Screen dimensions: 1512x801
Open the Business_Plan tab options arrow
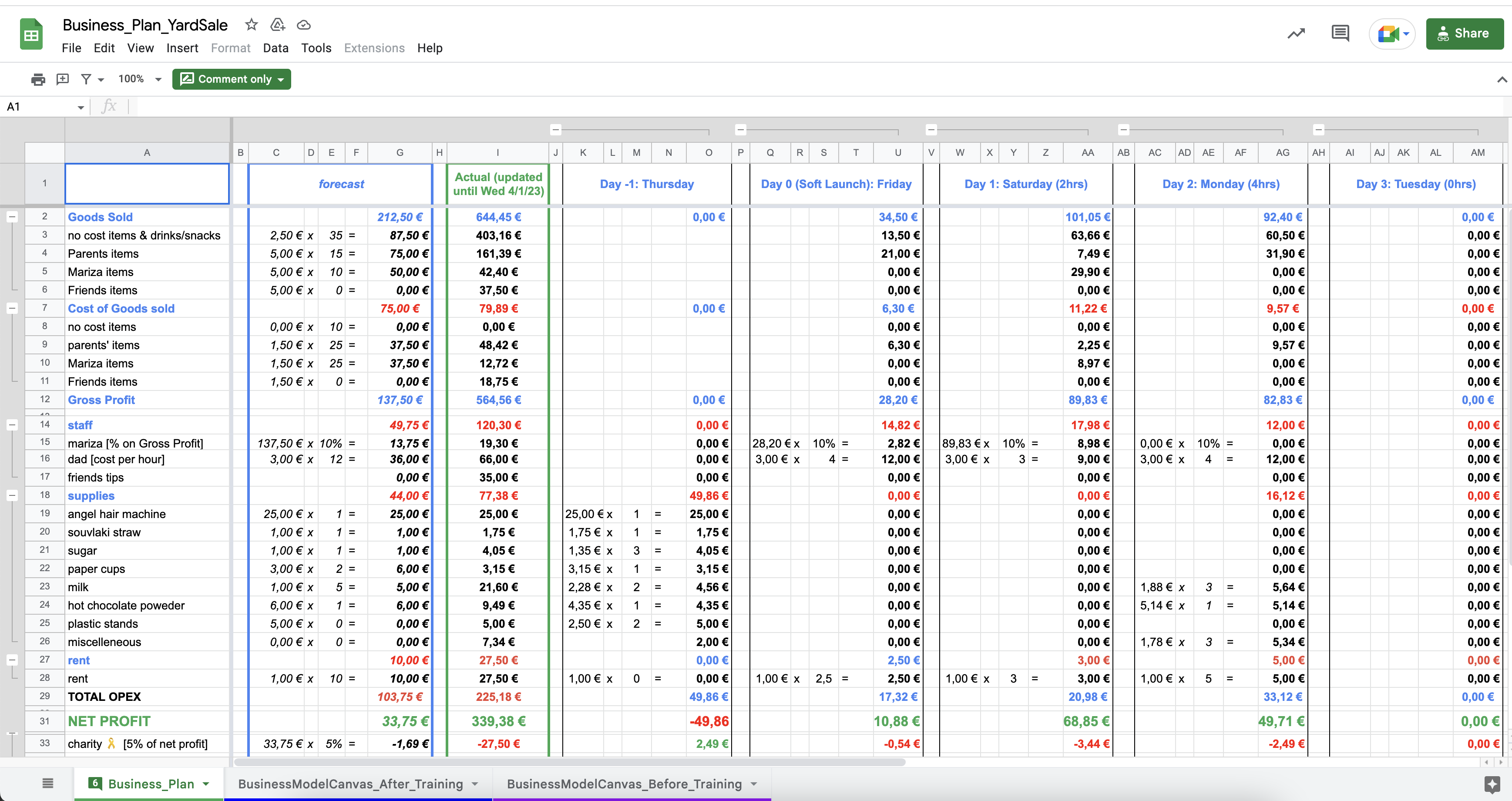[206, 784]
